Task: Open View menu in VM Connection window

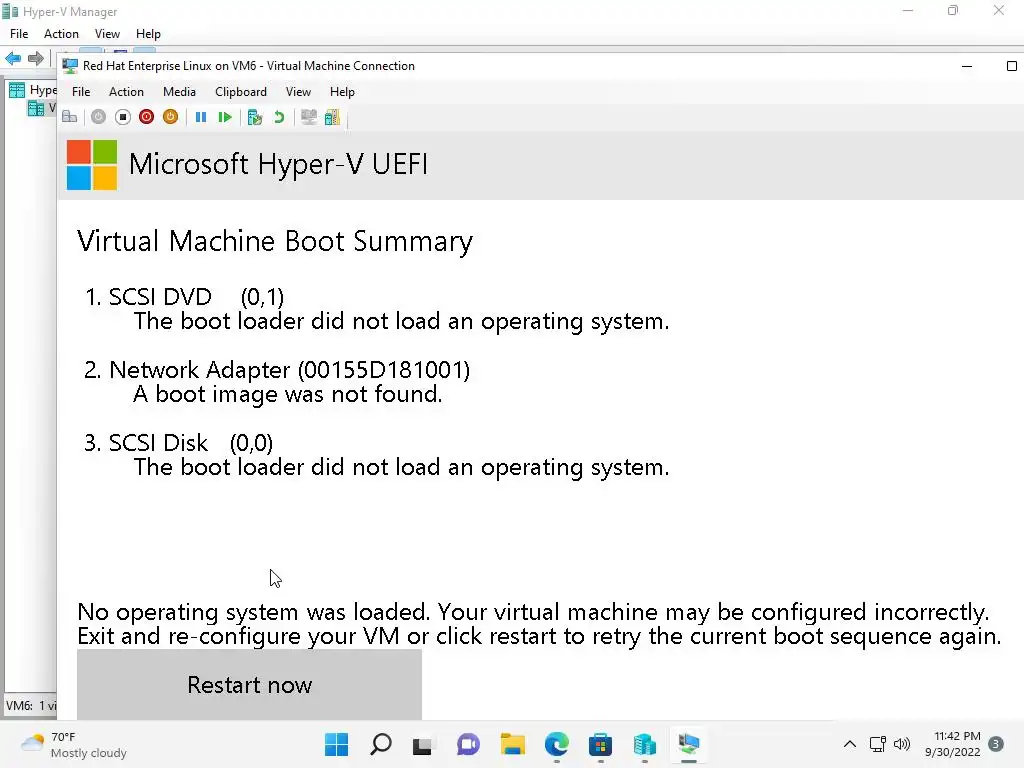Action: (298, 91)
